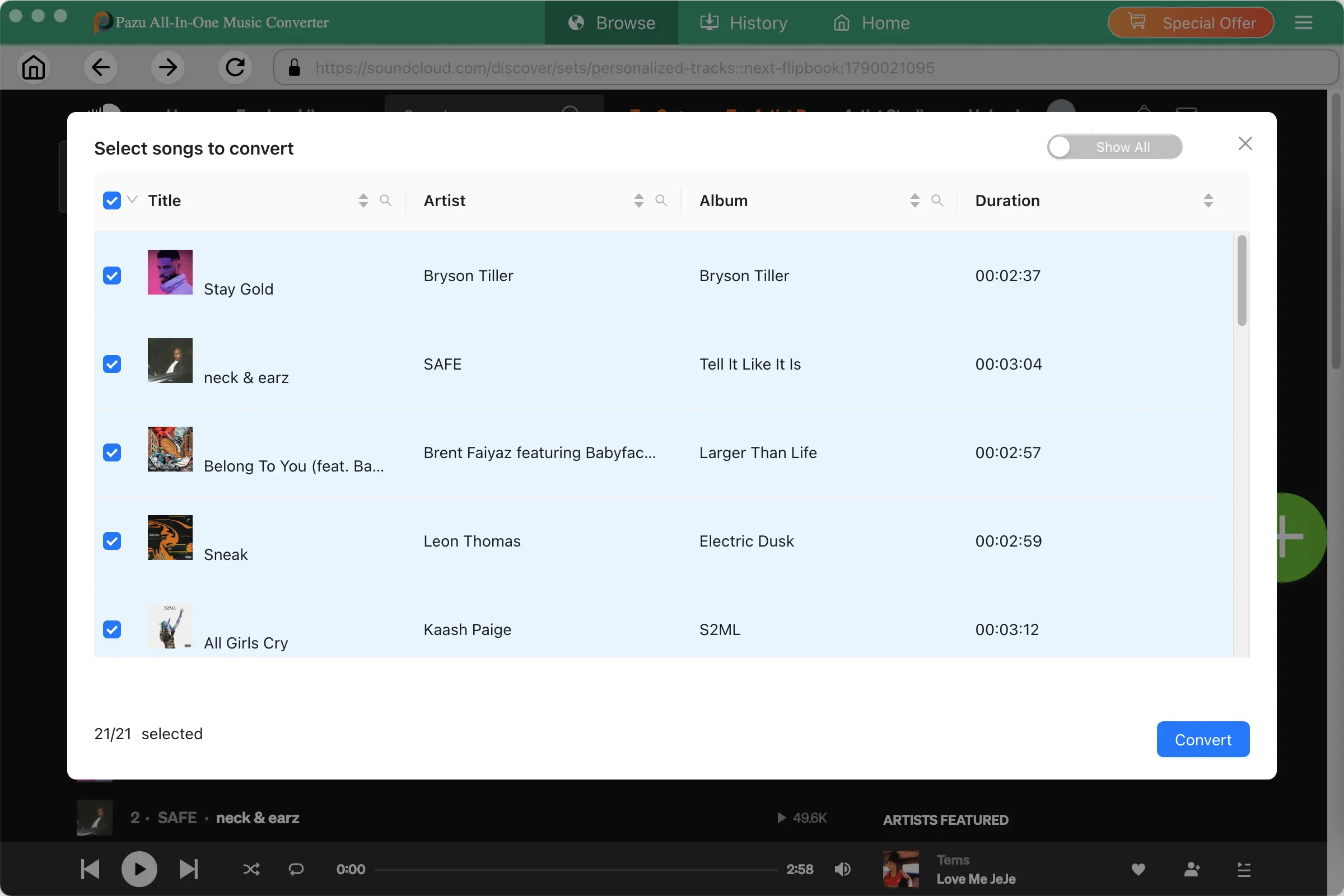Follow the artist icon in player

tap(1192, 870)
